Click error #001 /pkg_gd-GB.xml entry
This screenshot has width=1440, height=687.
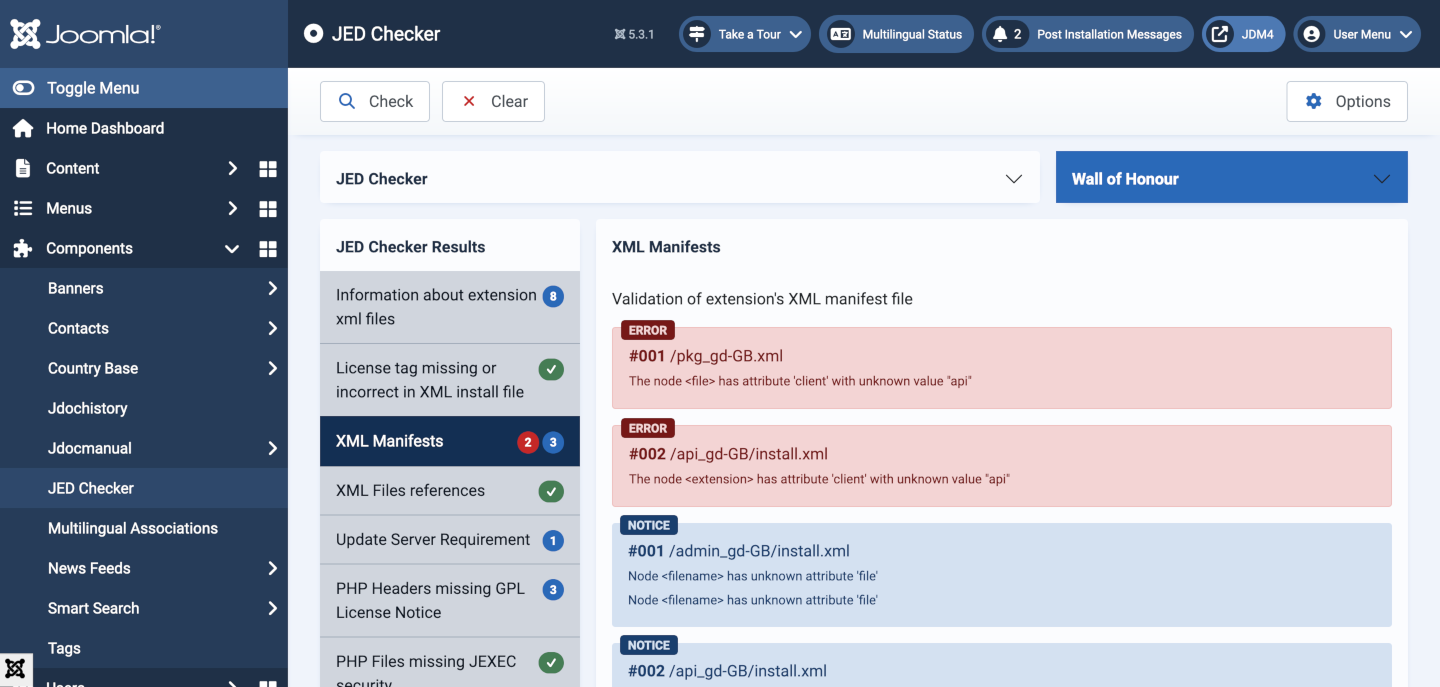(x=1002, y=367)
